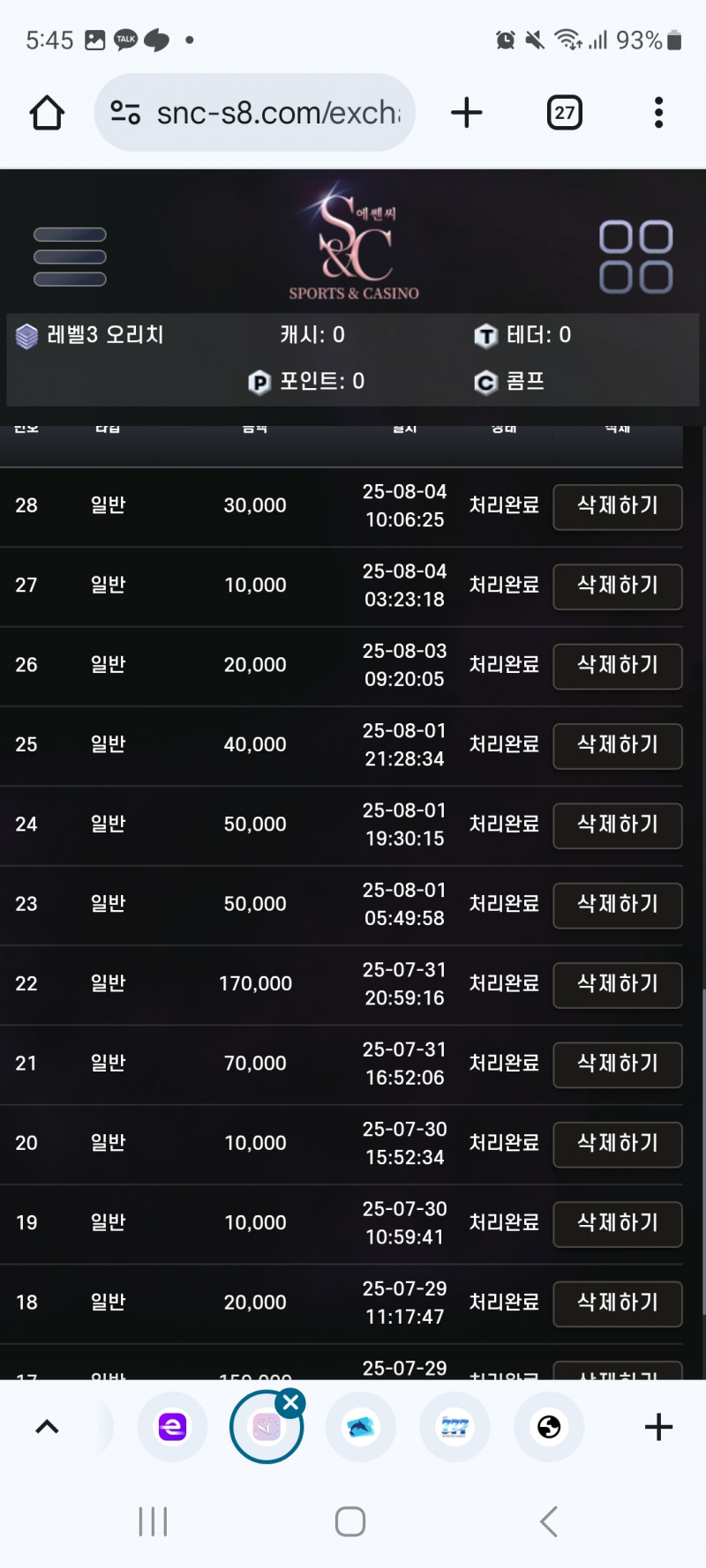Click the S&C Sports & Casino logo
The image size is (706, 1568).
click(354, 243)
